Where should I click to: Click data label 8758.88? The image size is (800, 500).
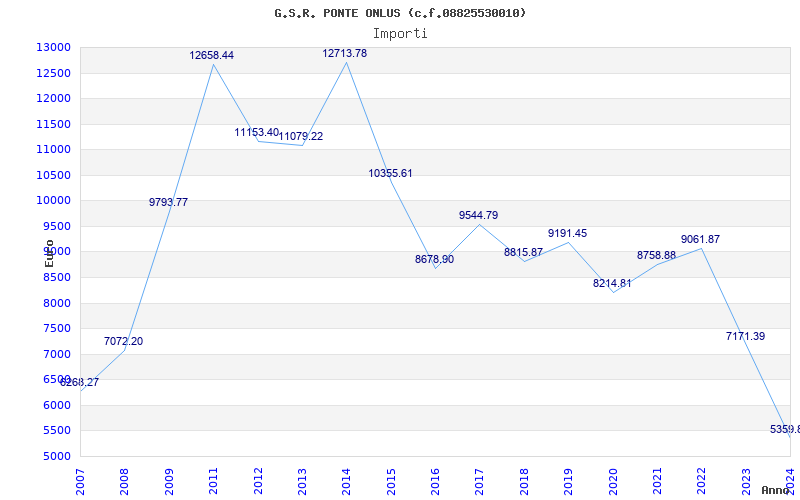656,255
